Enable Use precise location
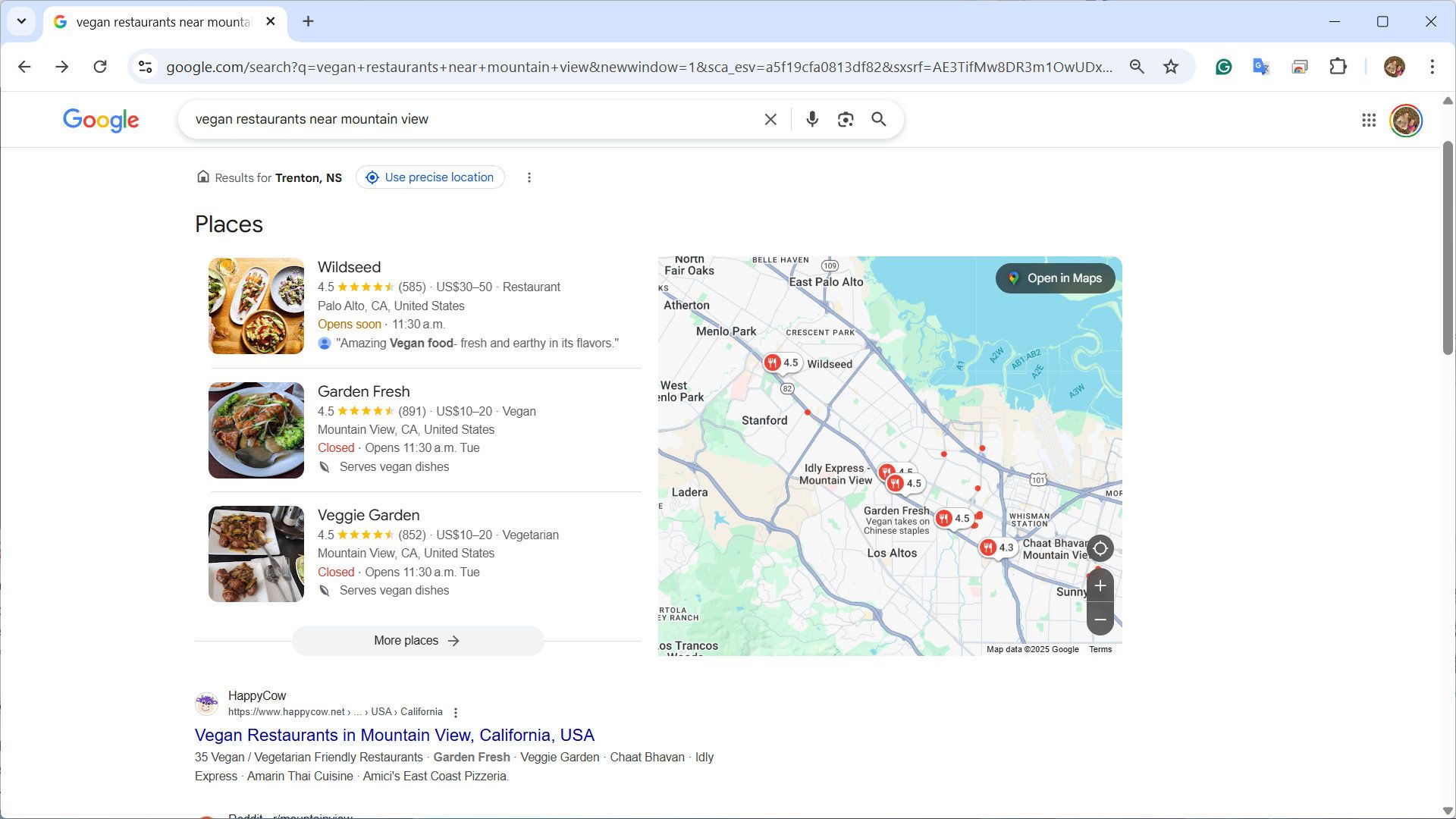 (x=430, y=177)
